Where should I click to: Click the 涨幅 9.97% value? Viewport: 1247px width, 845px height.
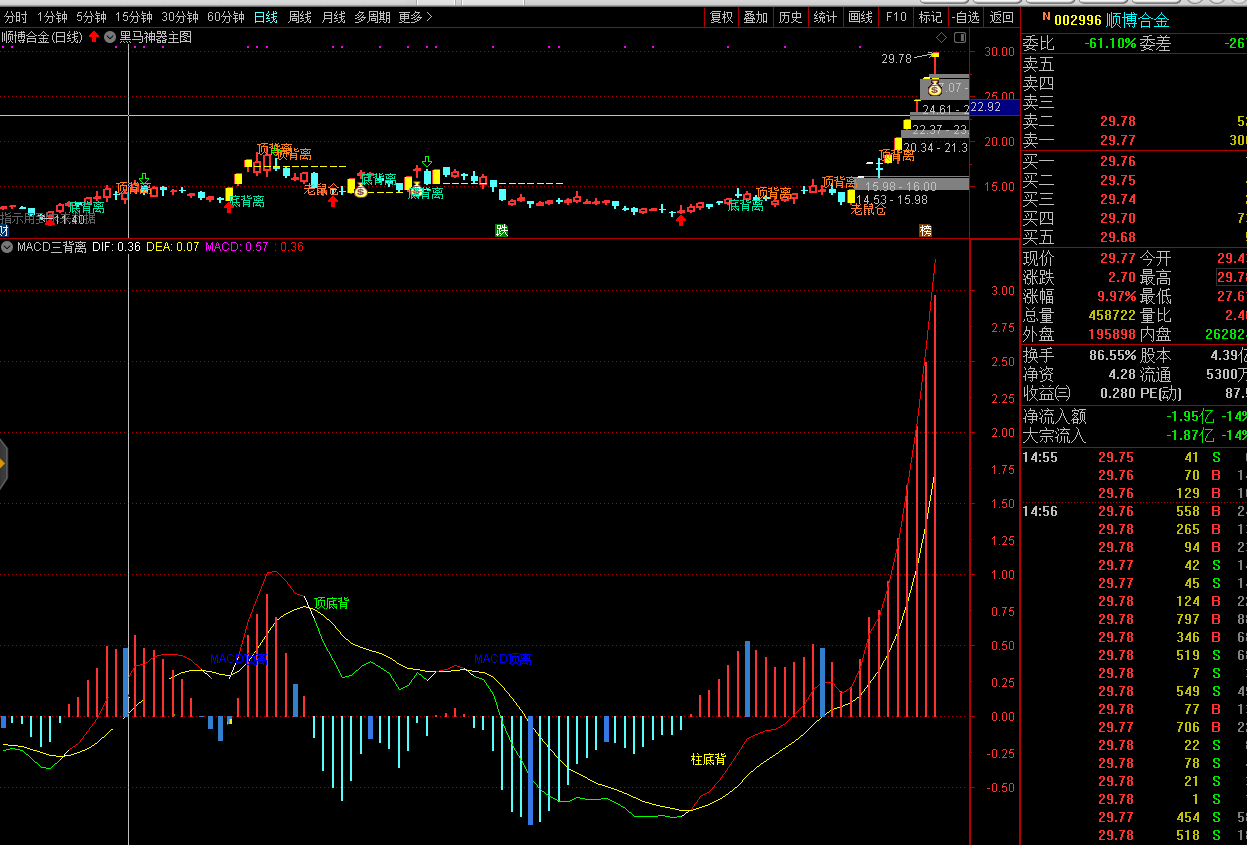point(1115,296)
